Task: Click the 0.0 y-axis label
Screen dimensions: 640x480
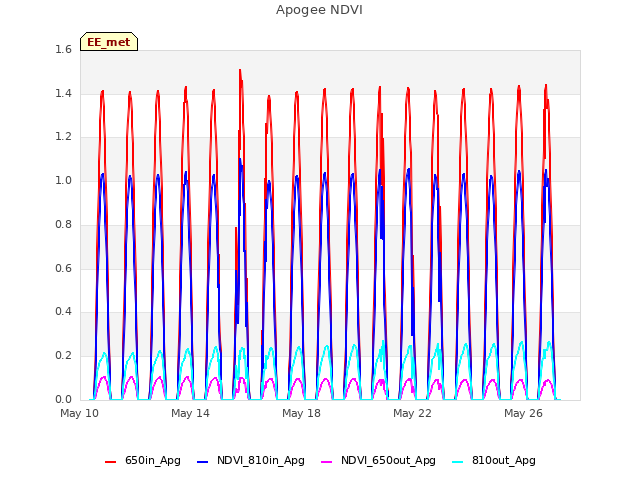Action: click(x=63, y=399)
